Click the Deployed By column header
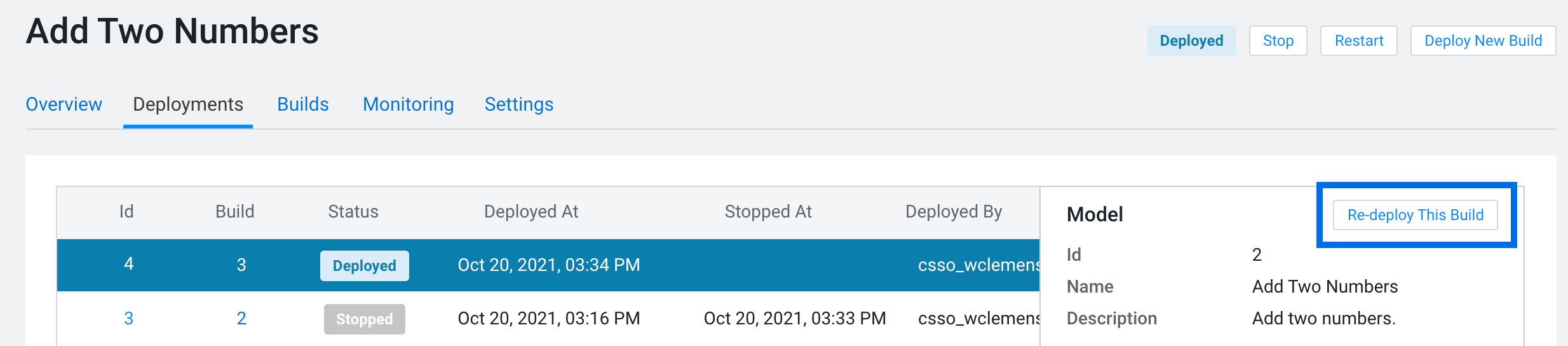The height and width of the screenshot is (346, 1568). (954, 212)
